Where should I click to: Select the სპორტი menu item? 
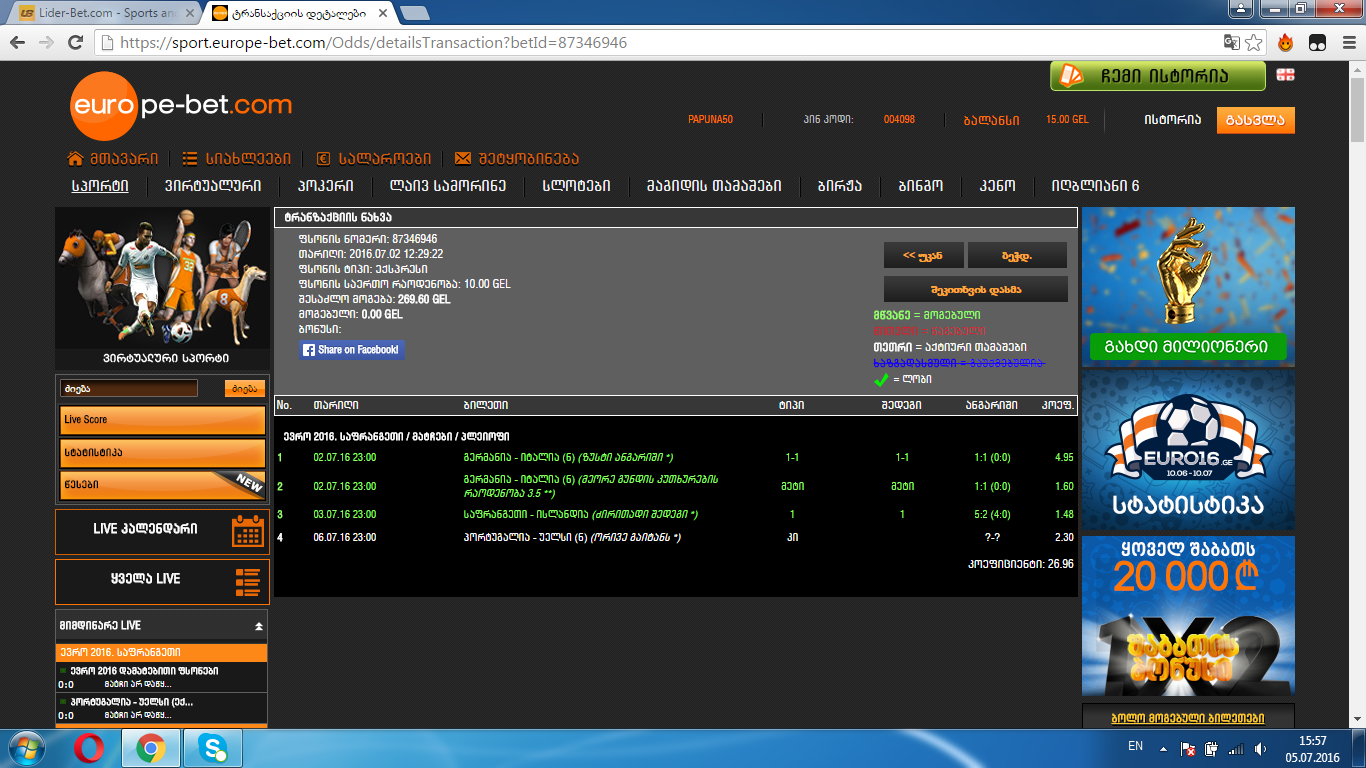pyautogui.click(x=100, y=186)
